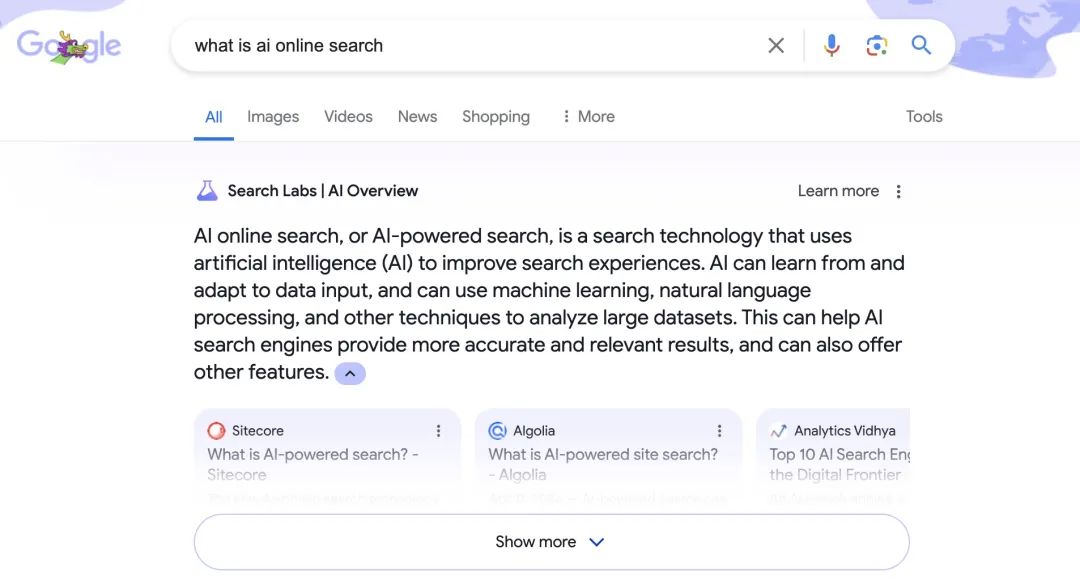The height and width of the screenshot is (584, 1080).
Task: Collapse AI Overview text with chevron
Action: point(350,373)
